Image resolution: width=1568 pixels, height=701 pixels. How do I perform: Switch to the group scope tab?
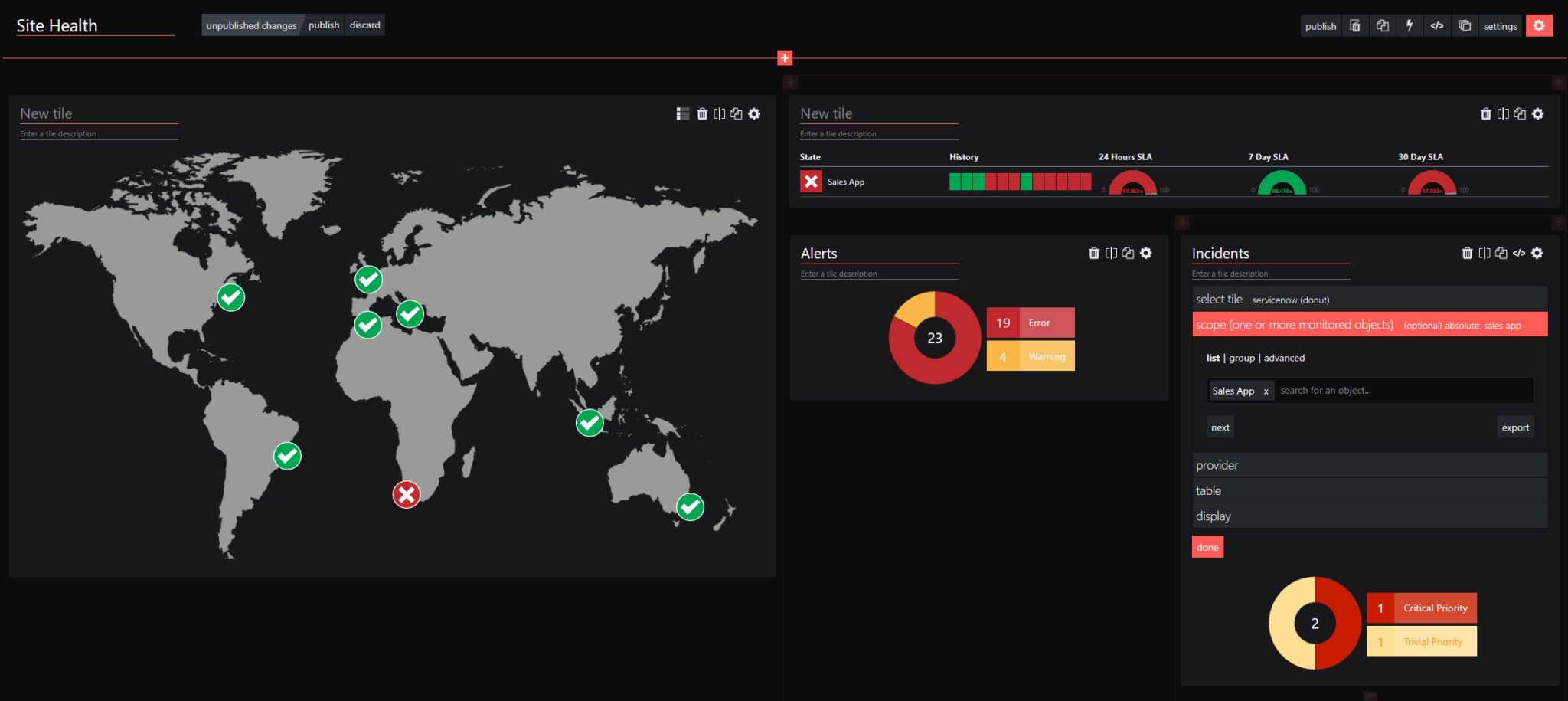click(1242, 358)
